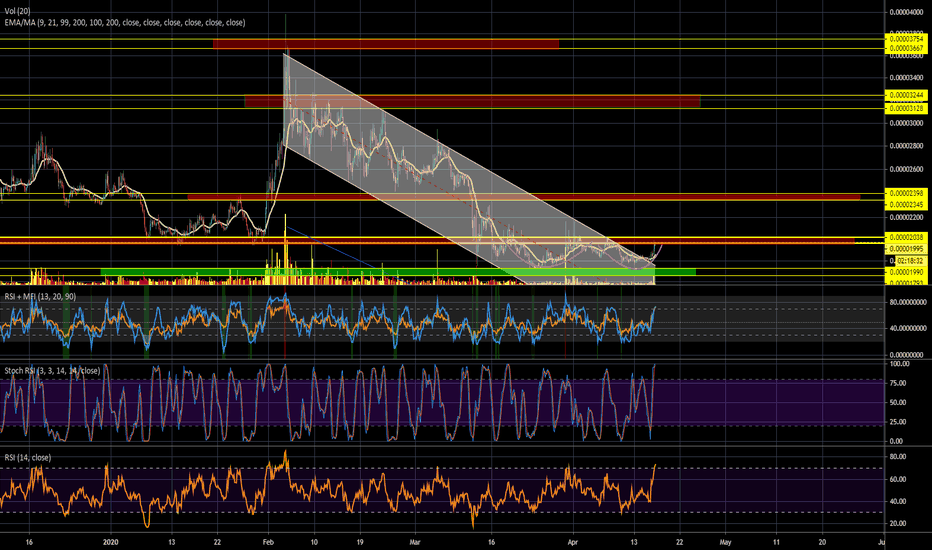Image resolution: width=932 pixels, height=550 pixels.
Task: Select red resistance zone at 0.00003754 level
Action: 386,44
